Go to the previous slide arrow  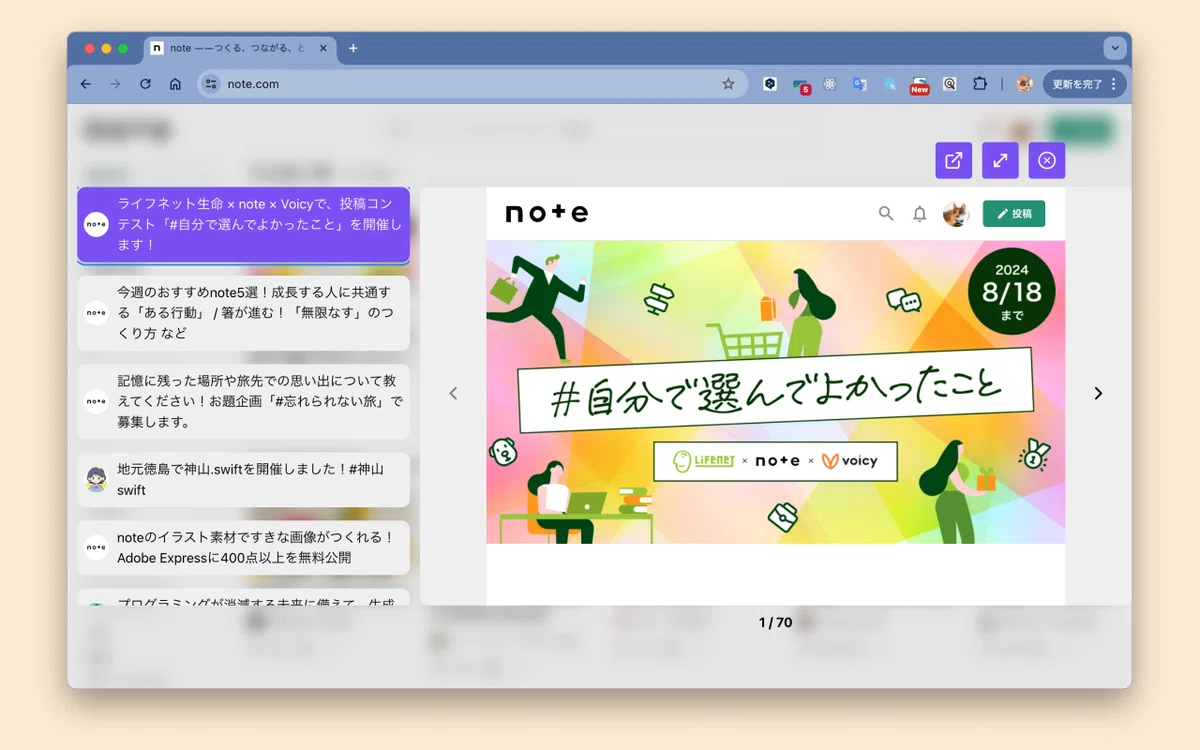pos(453,393)
